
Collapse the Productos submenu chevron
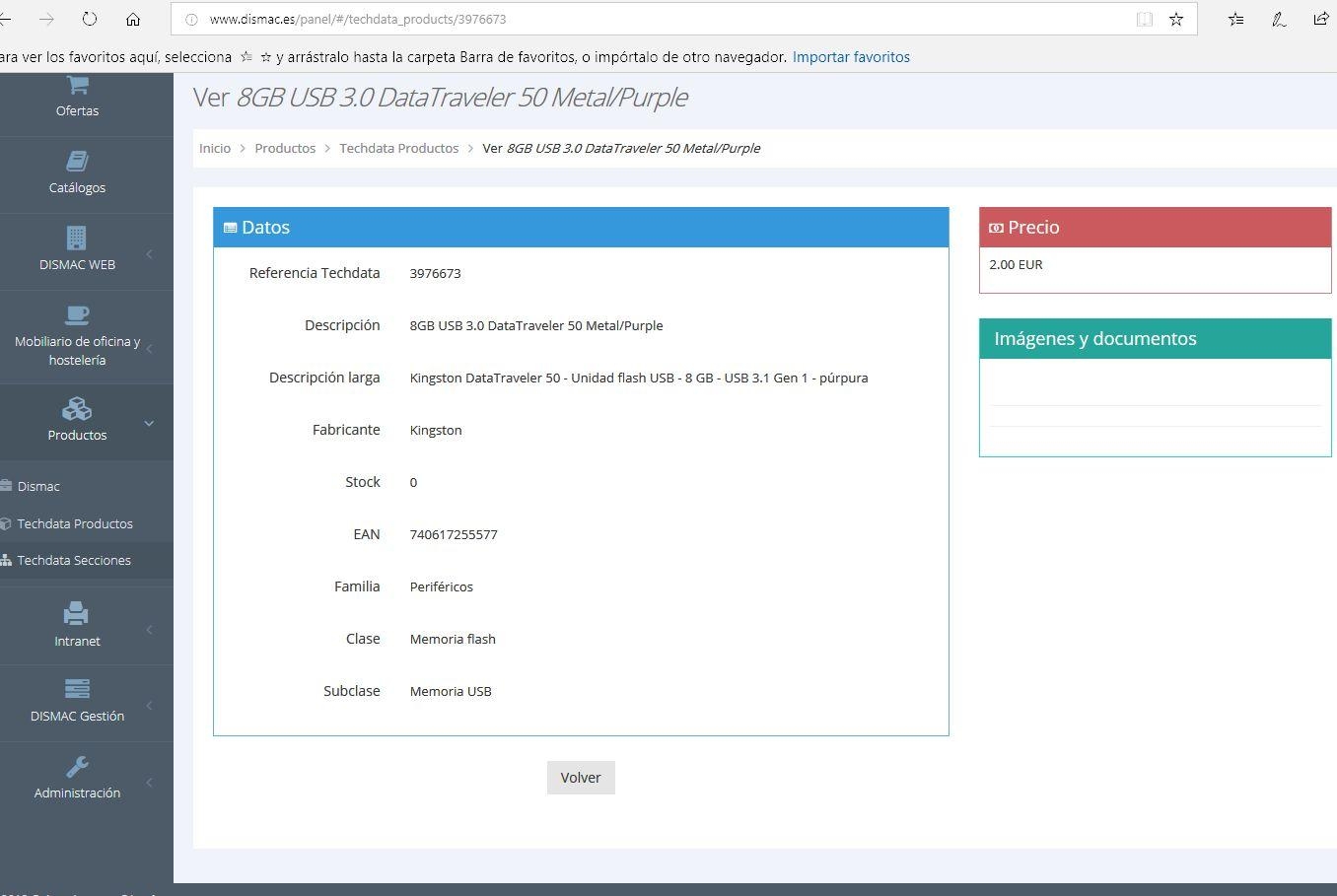point(149,424)
